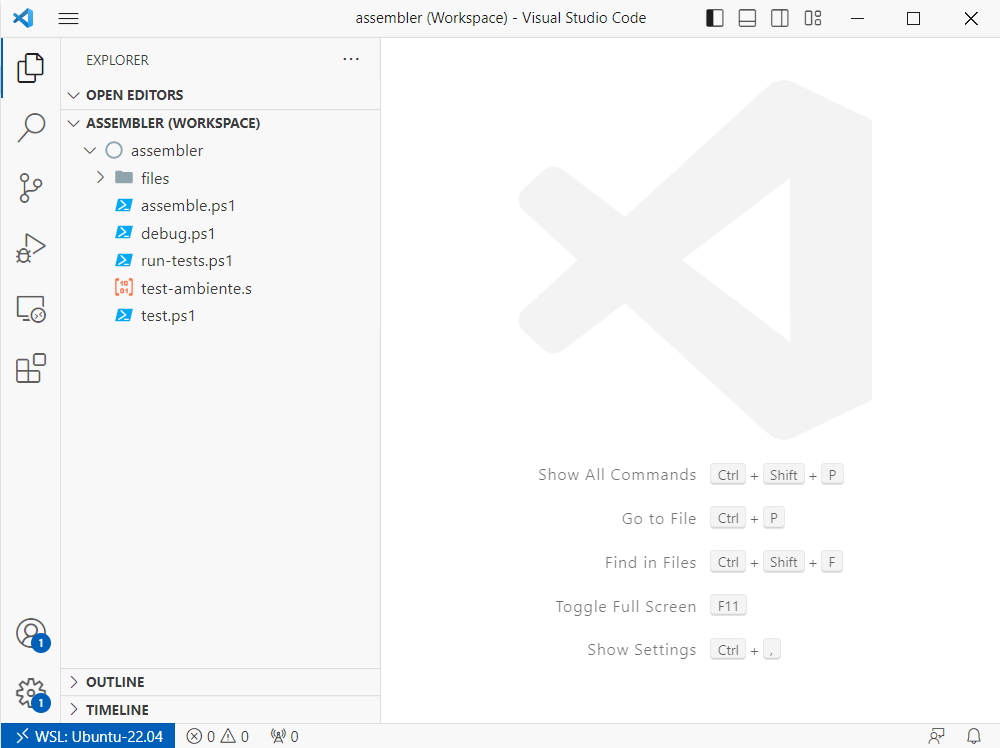The width and height of the screenshot is (1000, 748).
Task: Click the "Show All Commands" label
Action: tap(617, 474)
